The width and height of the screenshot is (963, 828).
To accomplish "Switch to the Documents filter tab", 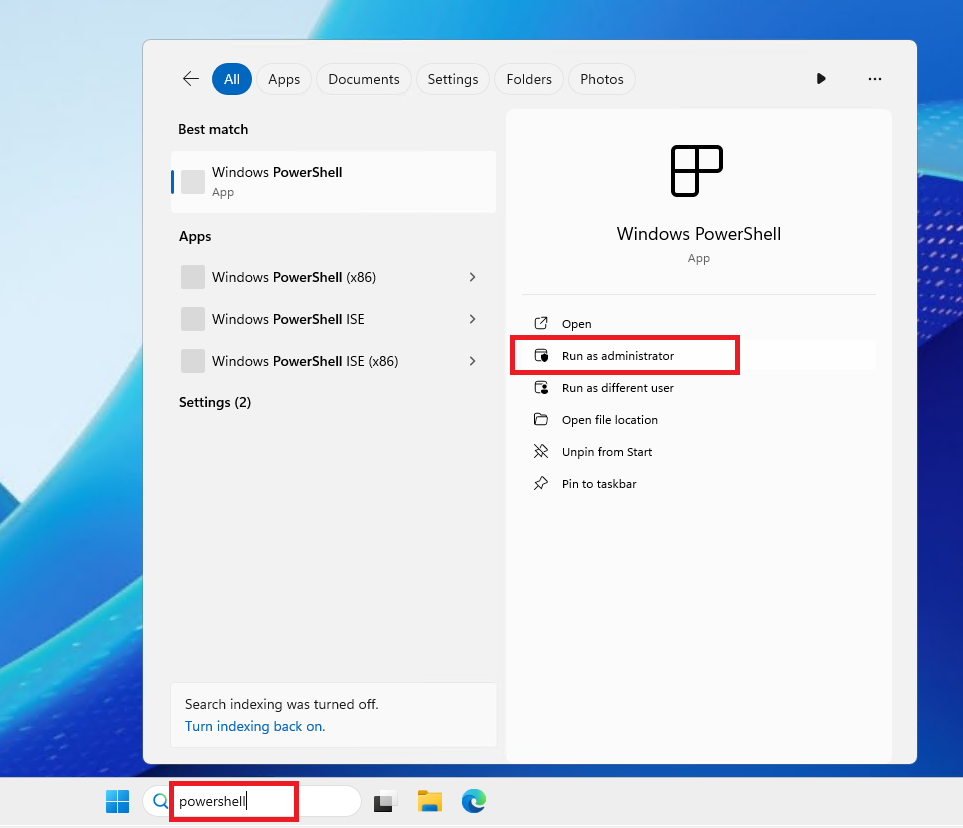I will 364,79.
